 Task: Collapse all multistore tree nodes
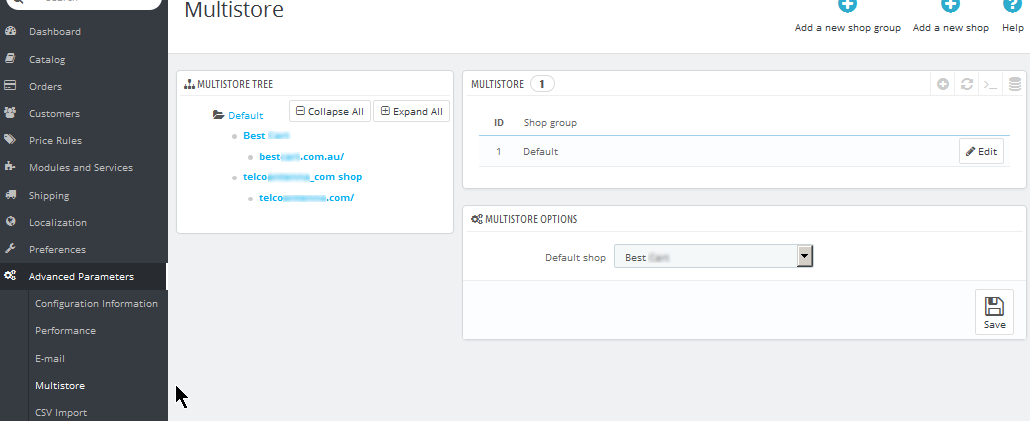pos(330,111)
